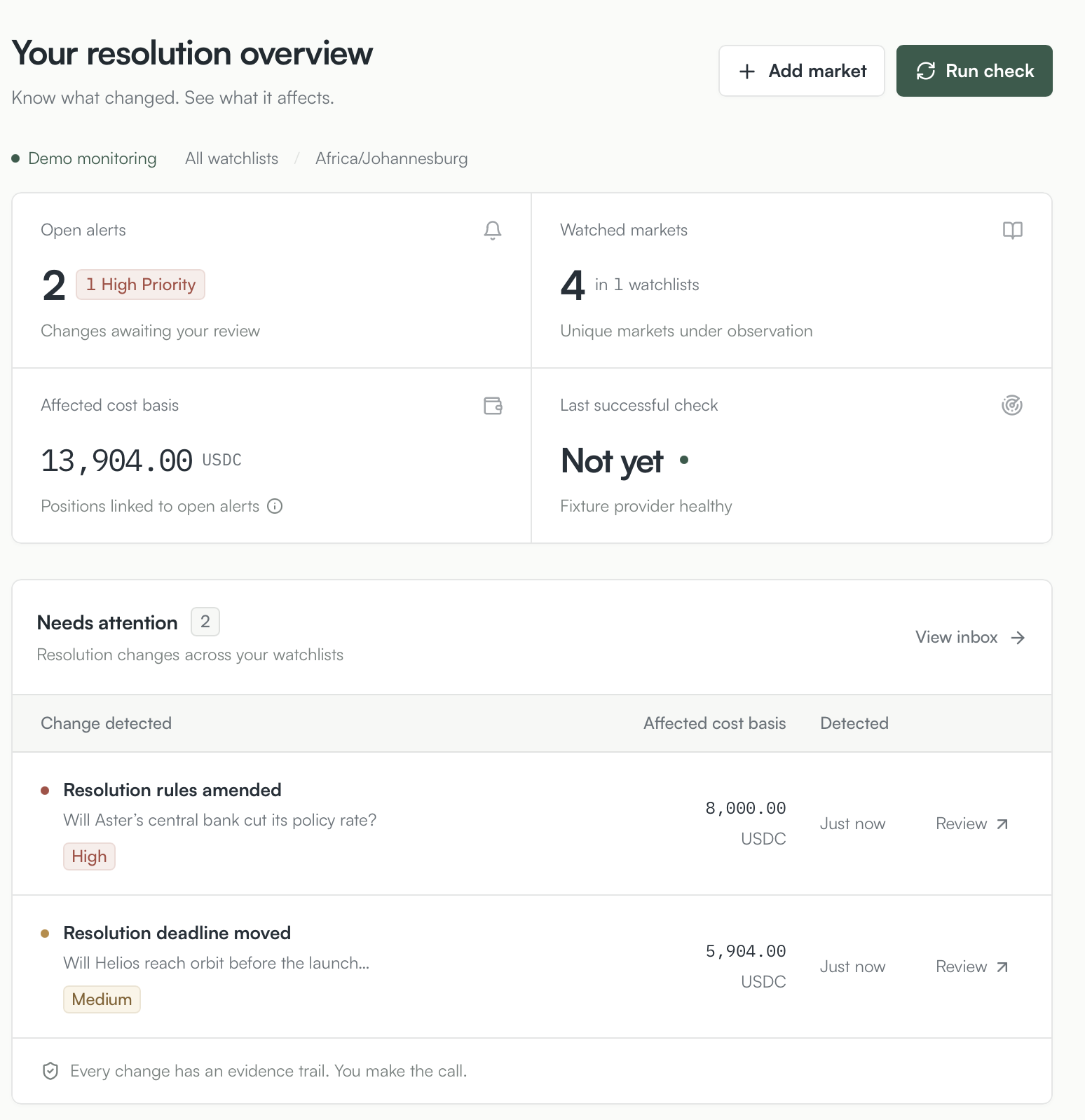
Task: Click the Change detected column header
Action: 106,723
